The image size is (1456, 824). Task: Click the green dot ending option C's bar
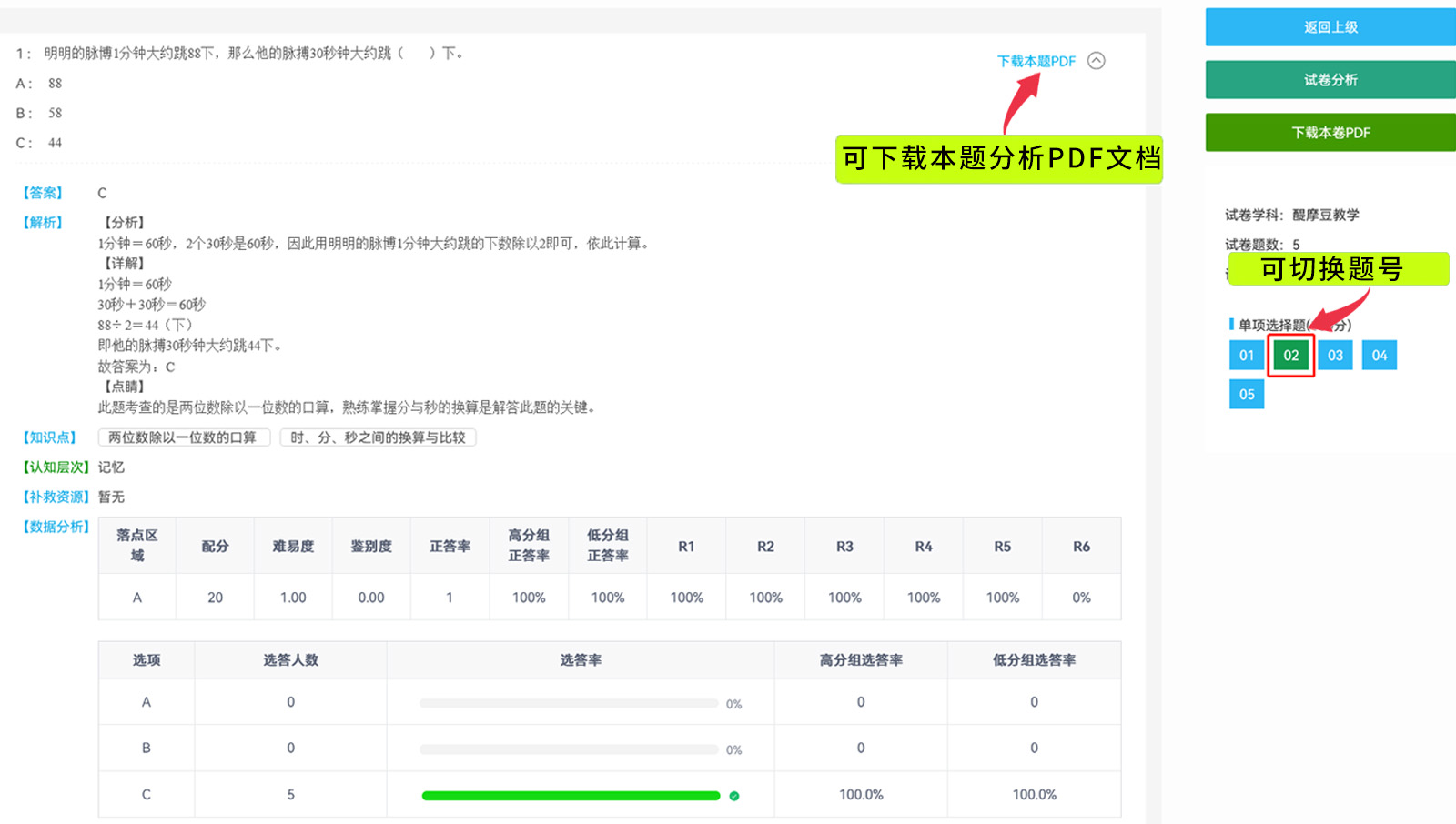point(734,796)
